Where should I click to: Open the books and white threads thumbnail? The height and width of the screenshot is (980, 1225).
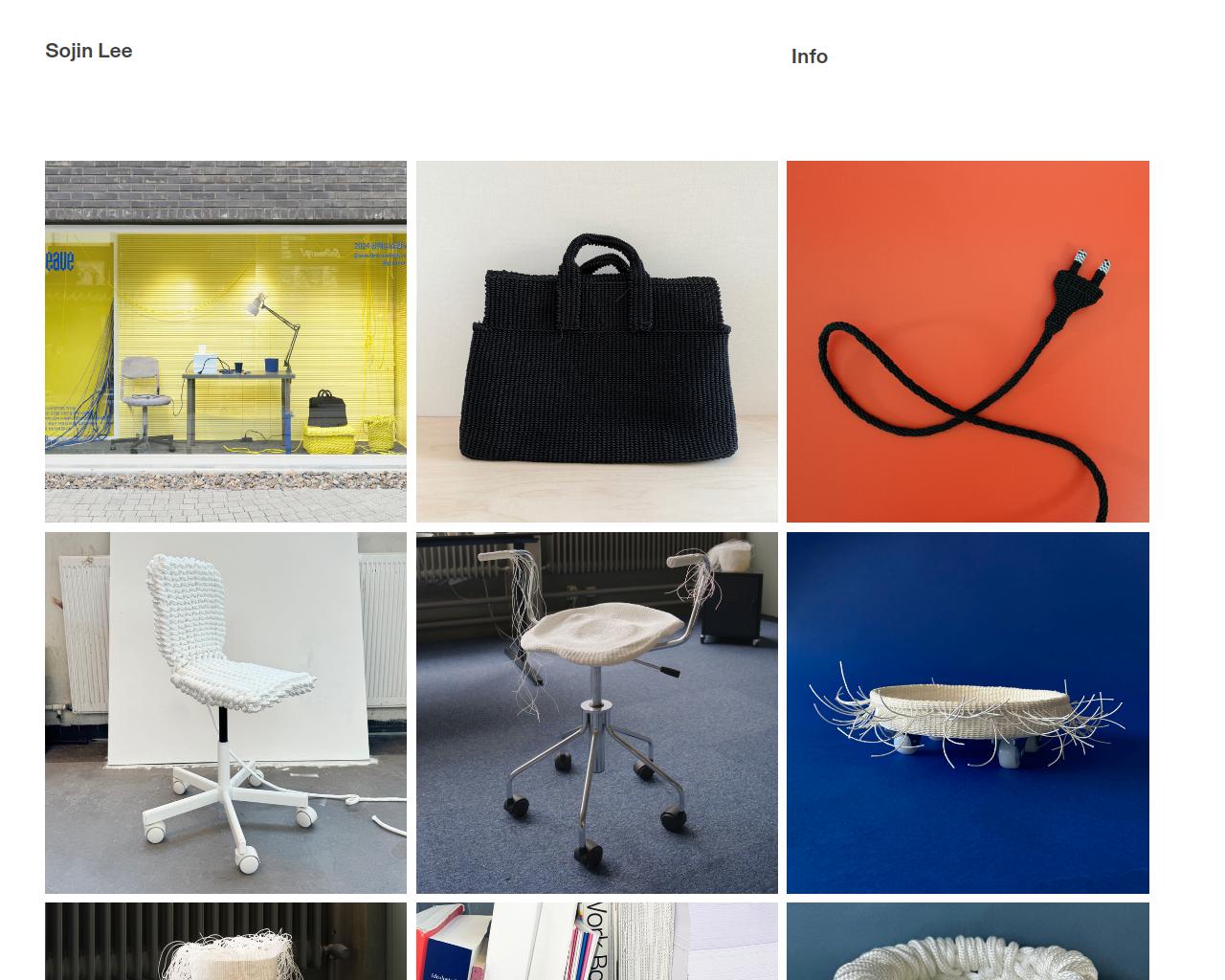tap(597, 942)
